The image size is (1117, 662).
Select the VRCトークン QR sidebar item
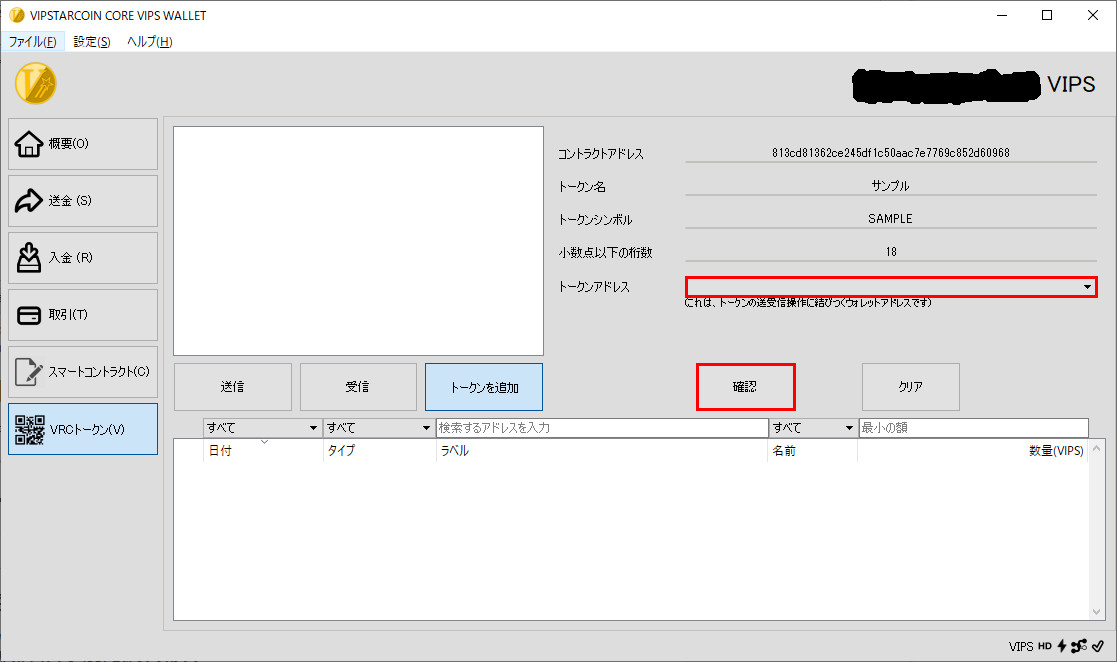tap(83, 429)
